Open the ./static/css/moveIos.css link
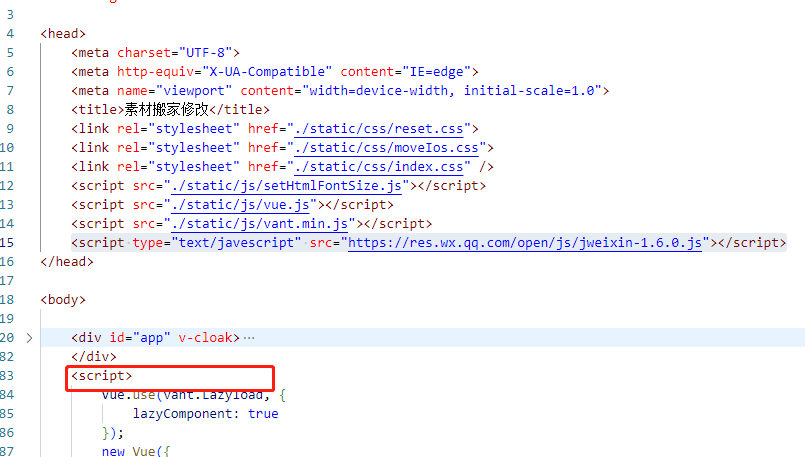Screen dimensions: 806x457 coord(387,148)
